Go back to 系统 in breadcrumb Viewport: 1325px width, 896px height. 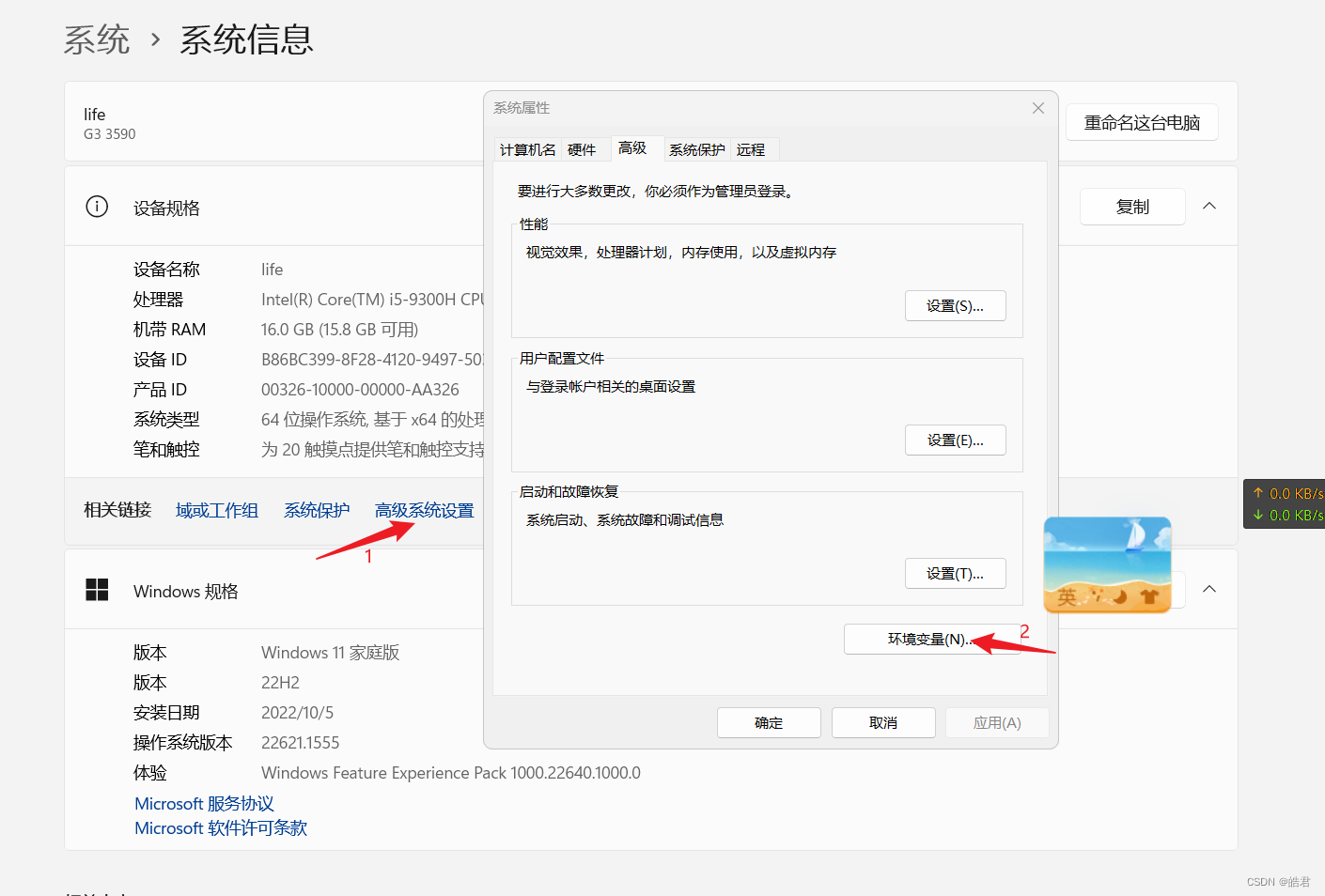pyautogui.click(x=97, y=40)
